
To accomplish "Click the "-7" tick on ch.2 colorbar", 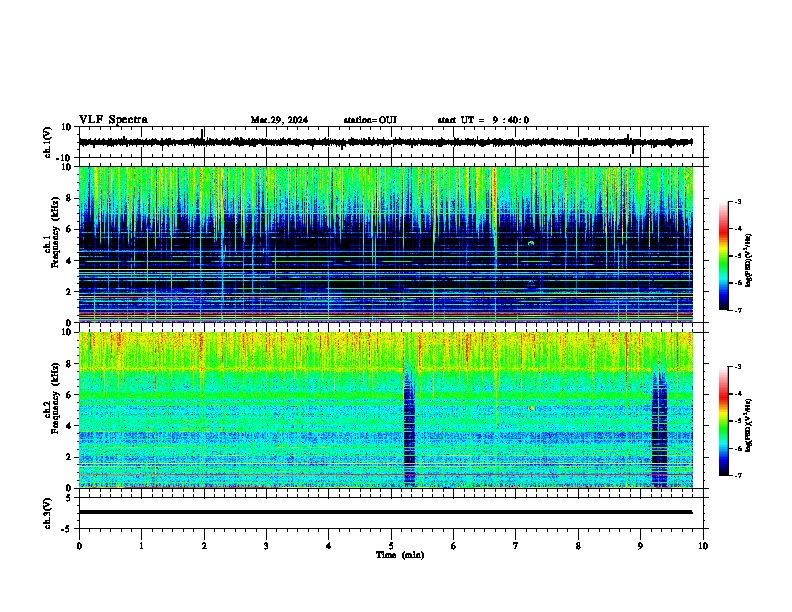I will click(x=737, y=476).
